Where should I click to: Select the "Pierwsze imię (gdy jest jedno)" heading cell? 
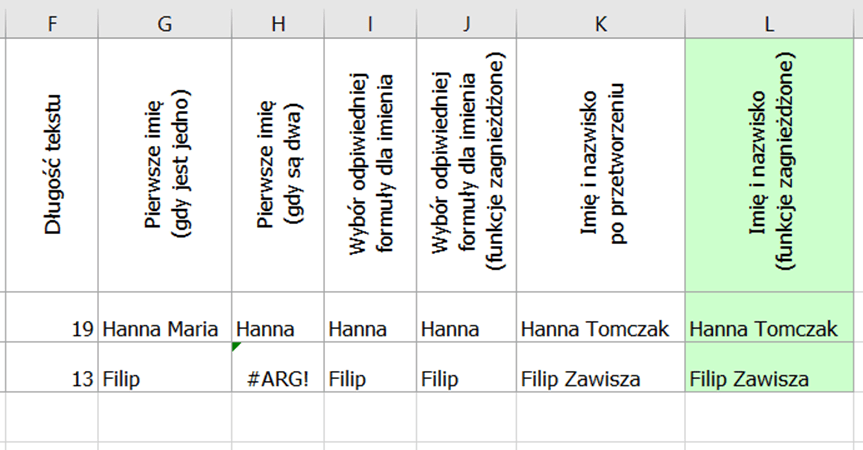pos(165,165)
